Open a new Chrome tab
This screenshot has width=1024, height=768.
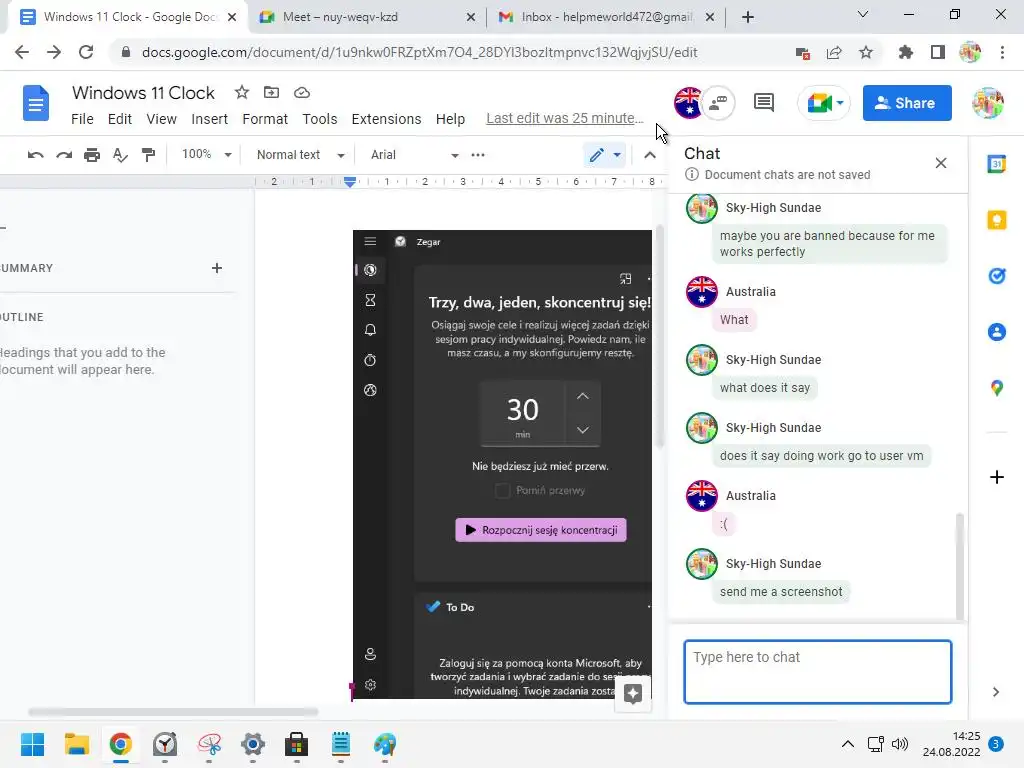748,17
